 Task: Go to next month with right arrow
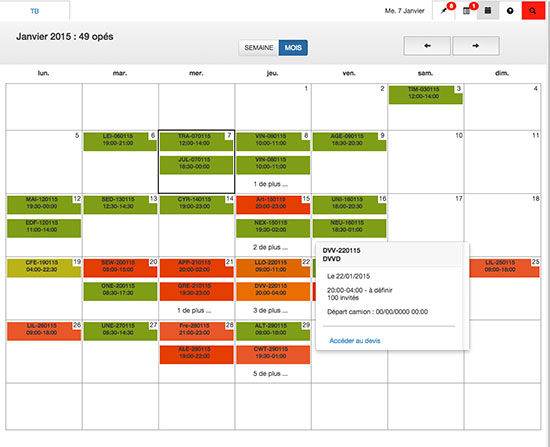point(476,46)
